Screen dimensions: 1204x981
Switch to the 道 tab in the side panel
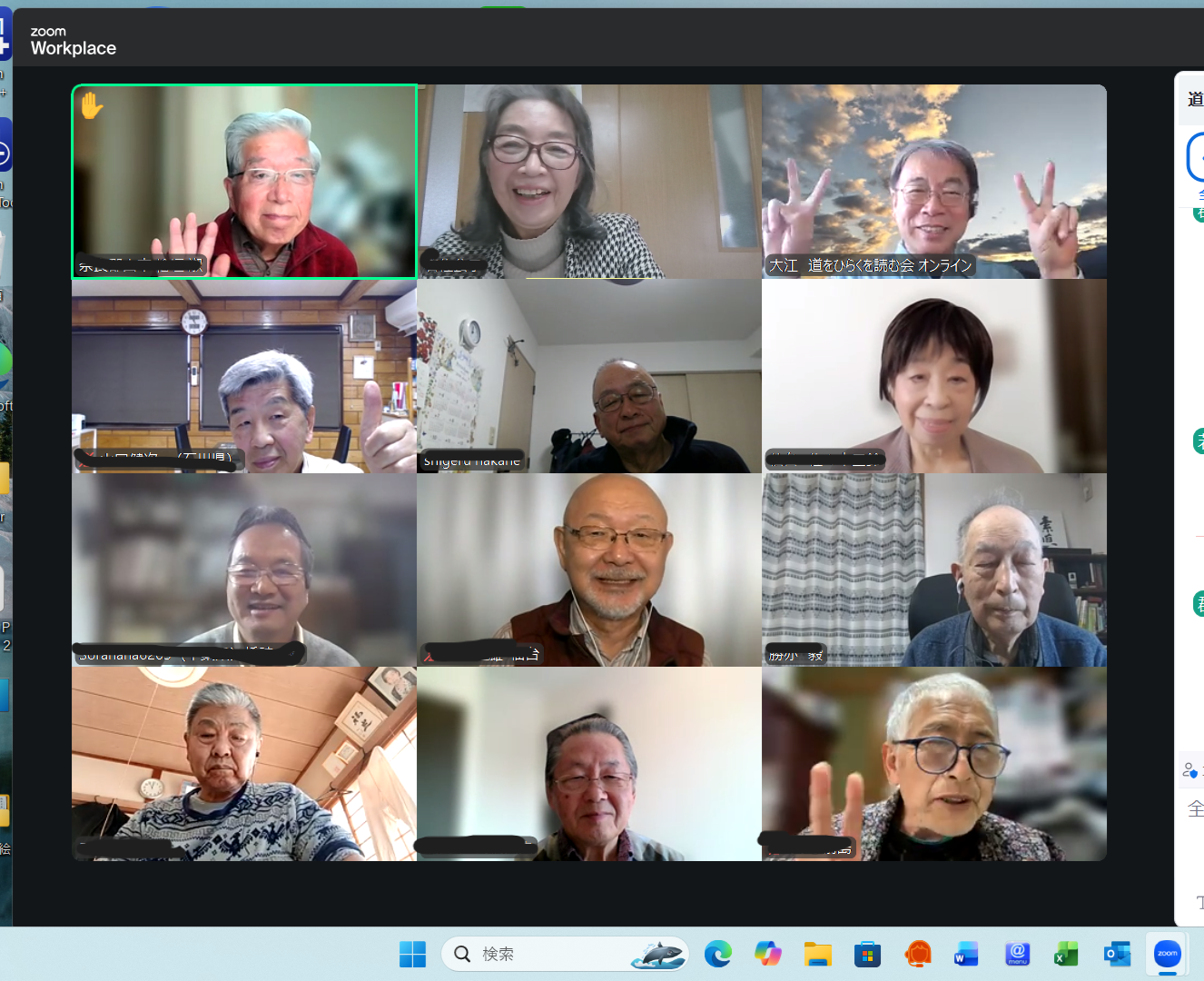click(x=1194, y=98)
